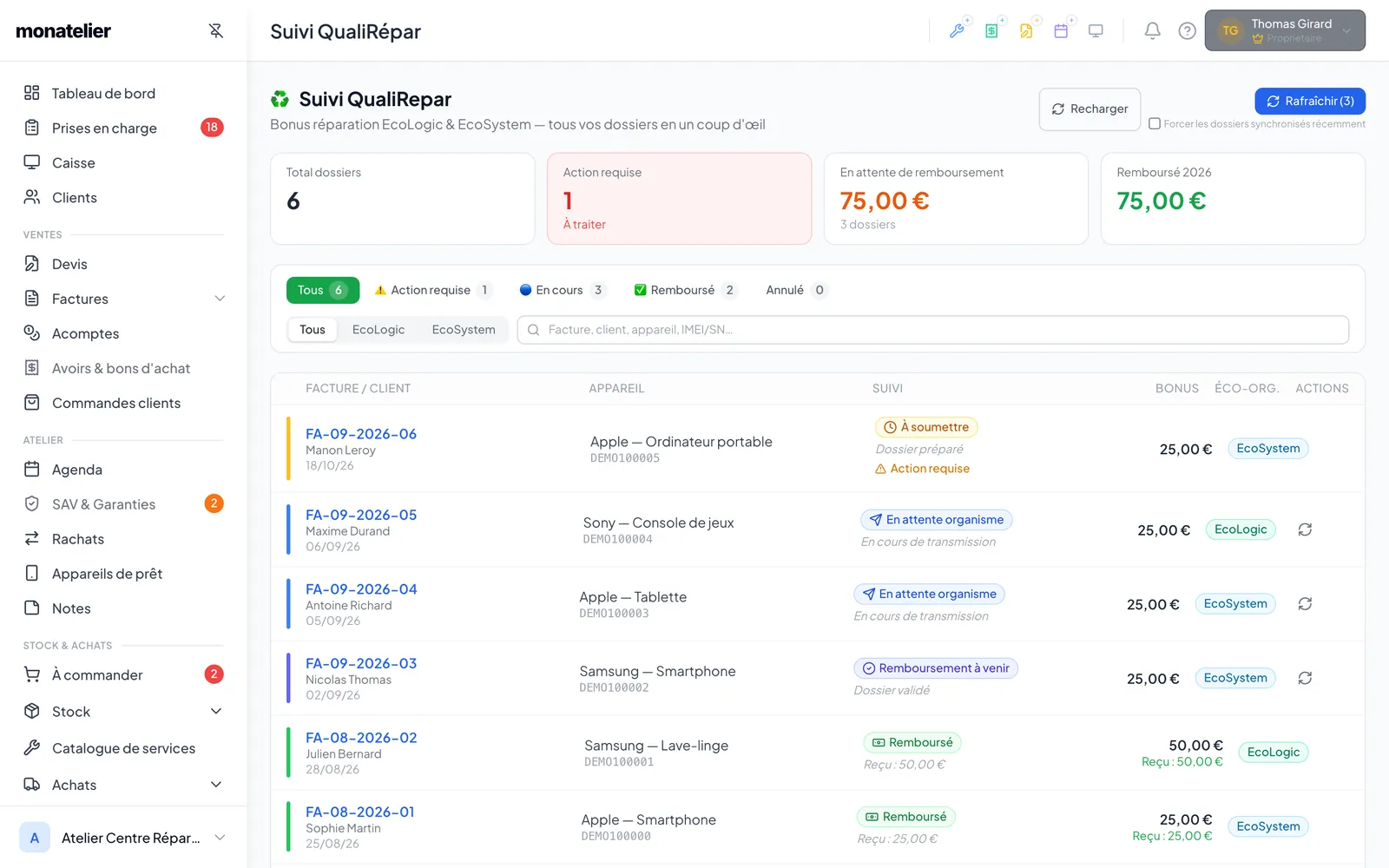Viewport: 1389px width, 868px height.
Task: Filter by En cours status
Action: (x=563, y=290)
